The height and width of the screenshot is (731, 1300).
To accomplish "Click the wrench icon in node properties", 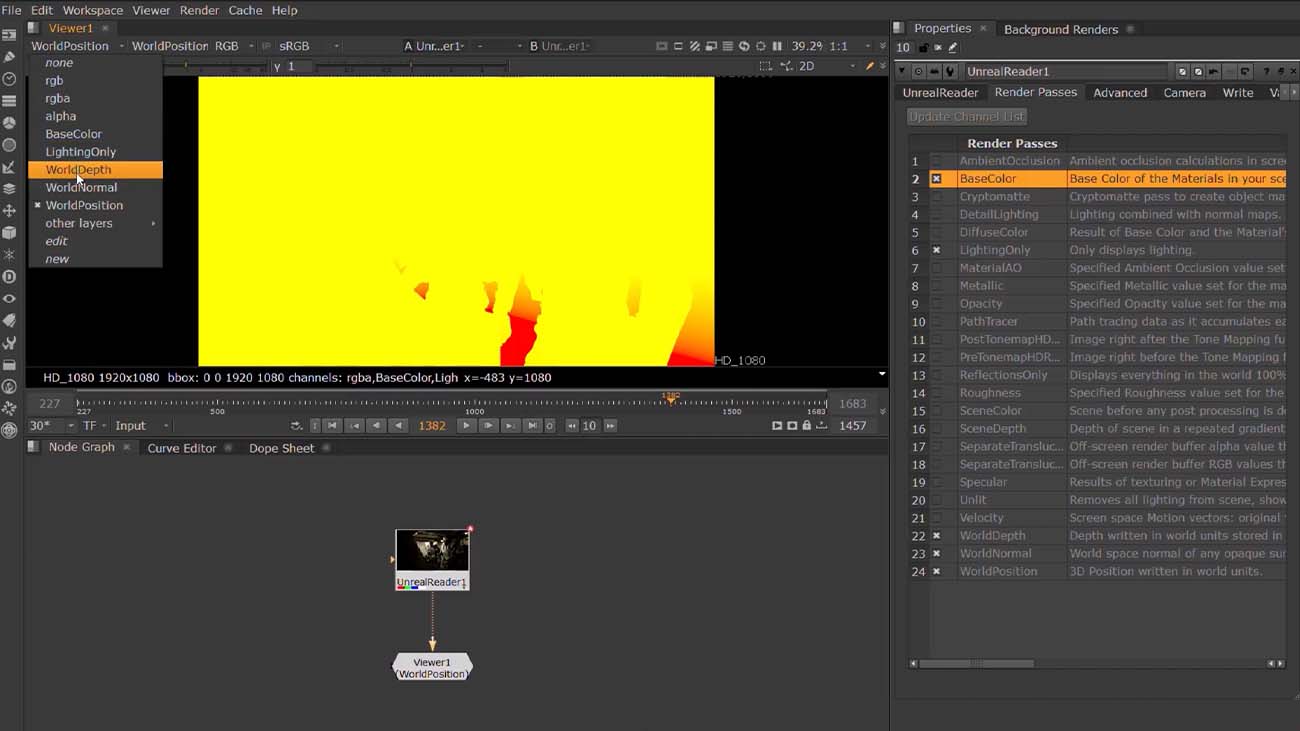I will (x=951, y=72).
